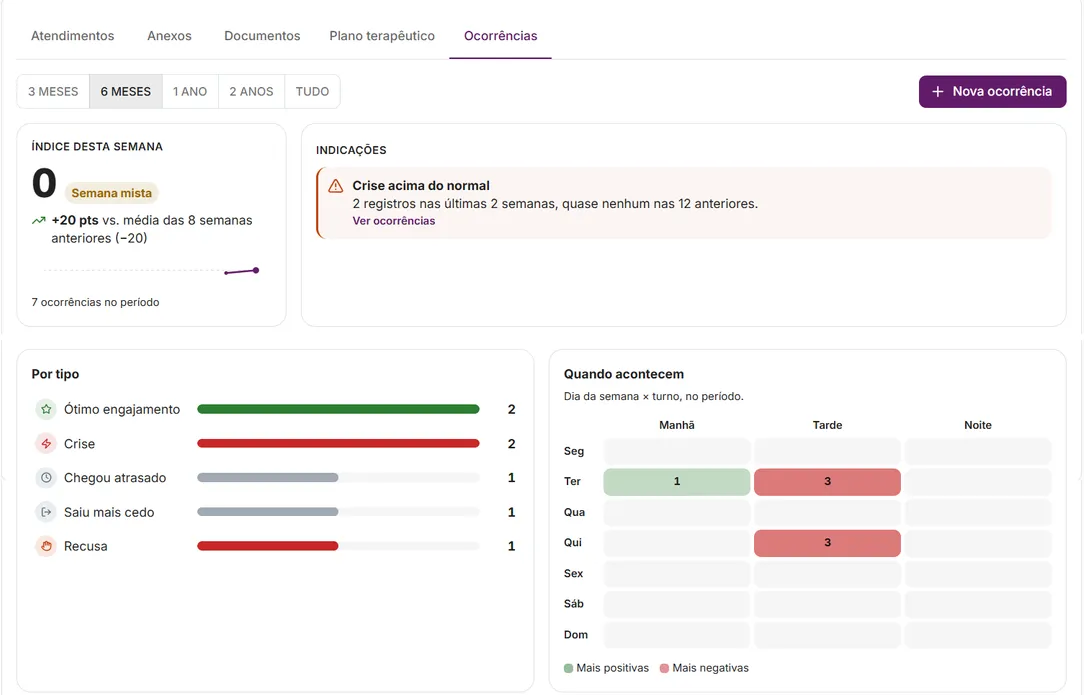Click the Recusa hand icon

(46, 546)
